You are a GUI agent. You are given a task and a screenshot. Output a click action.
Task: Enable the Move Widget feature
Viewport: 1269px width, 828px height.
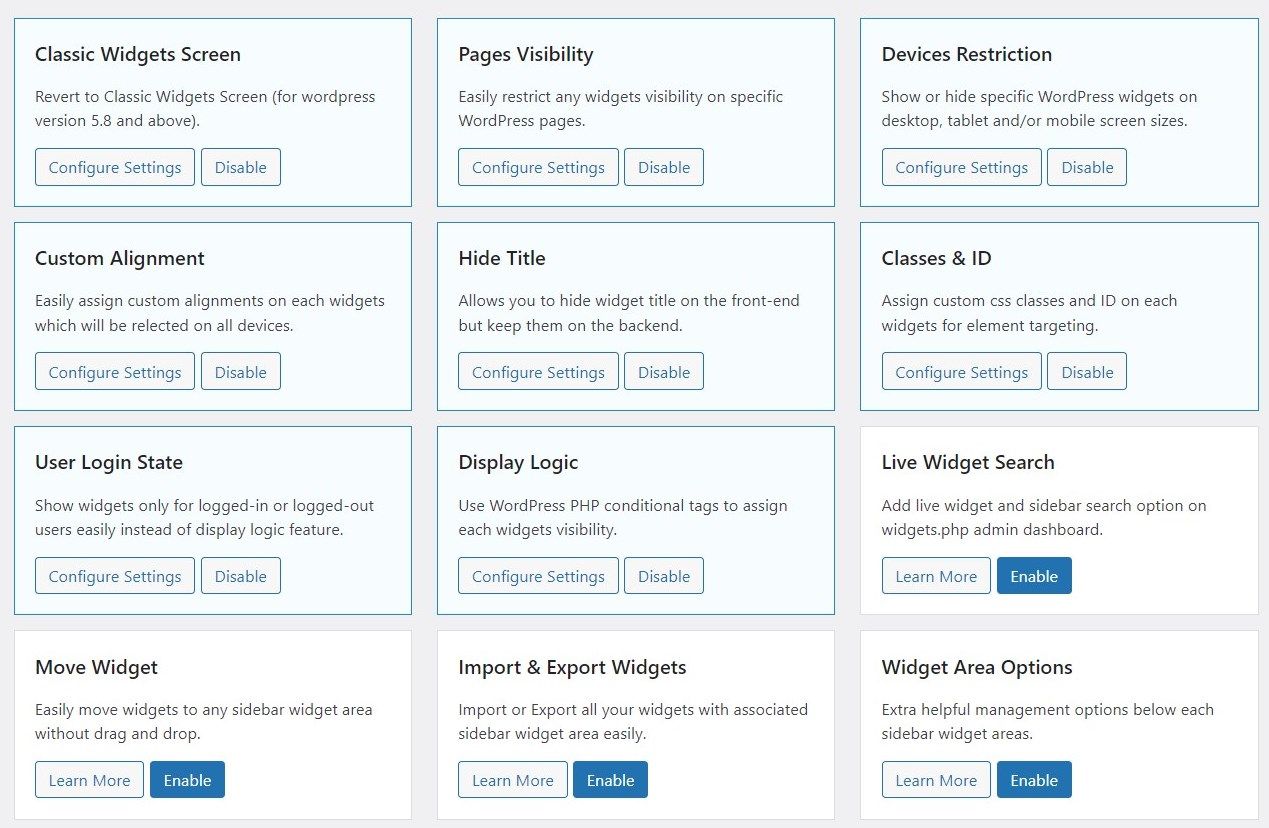[x=187, y=779]
